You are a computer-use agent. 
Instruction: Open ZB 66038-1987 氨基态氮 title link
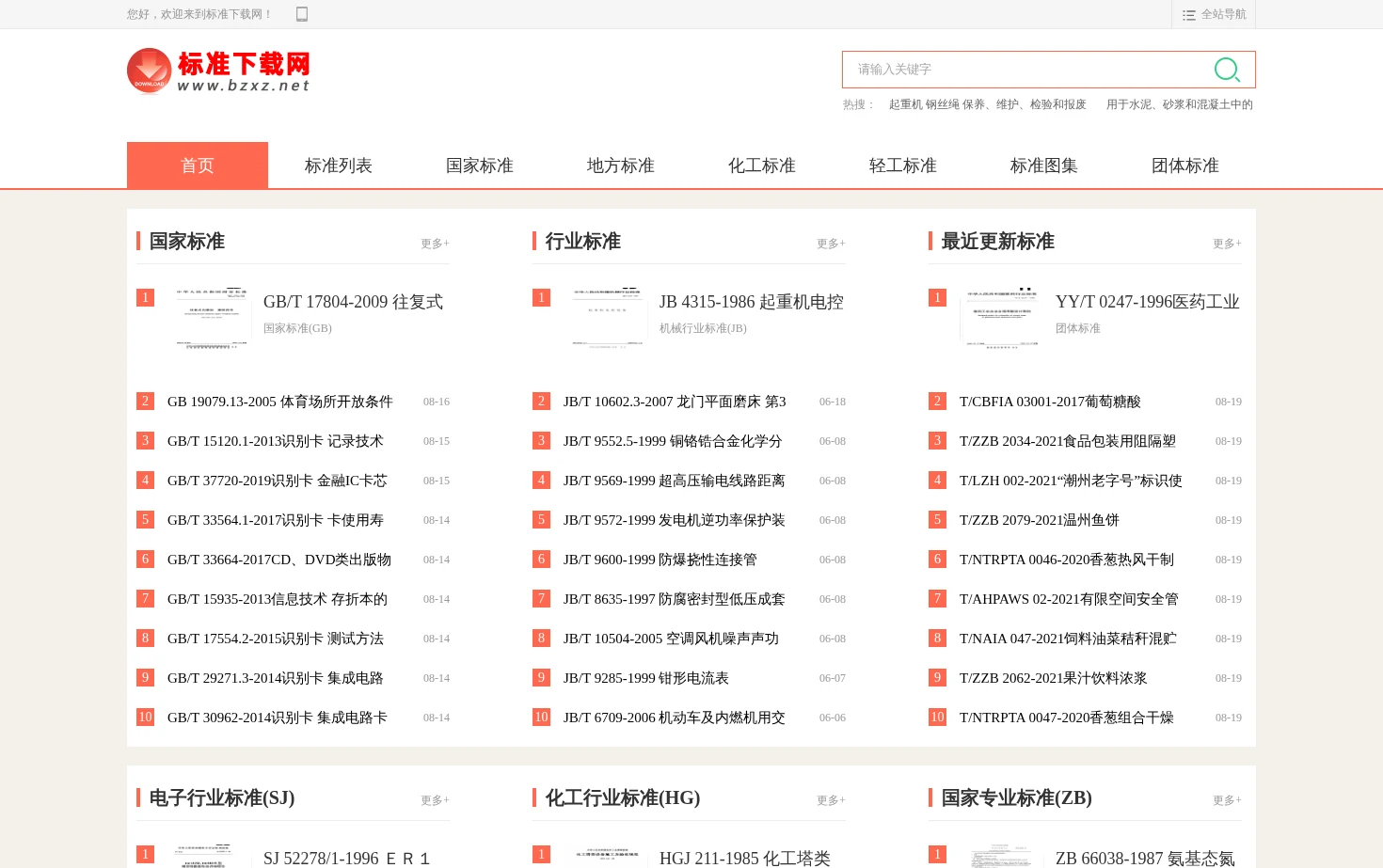click(1145, 858)
